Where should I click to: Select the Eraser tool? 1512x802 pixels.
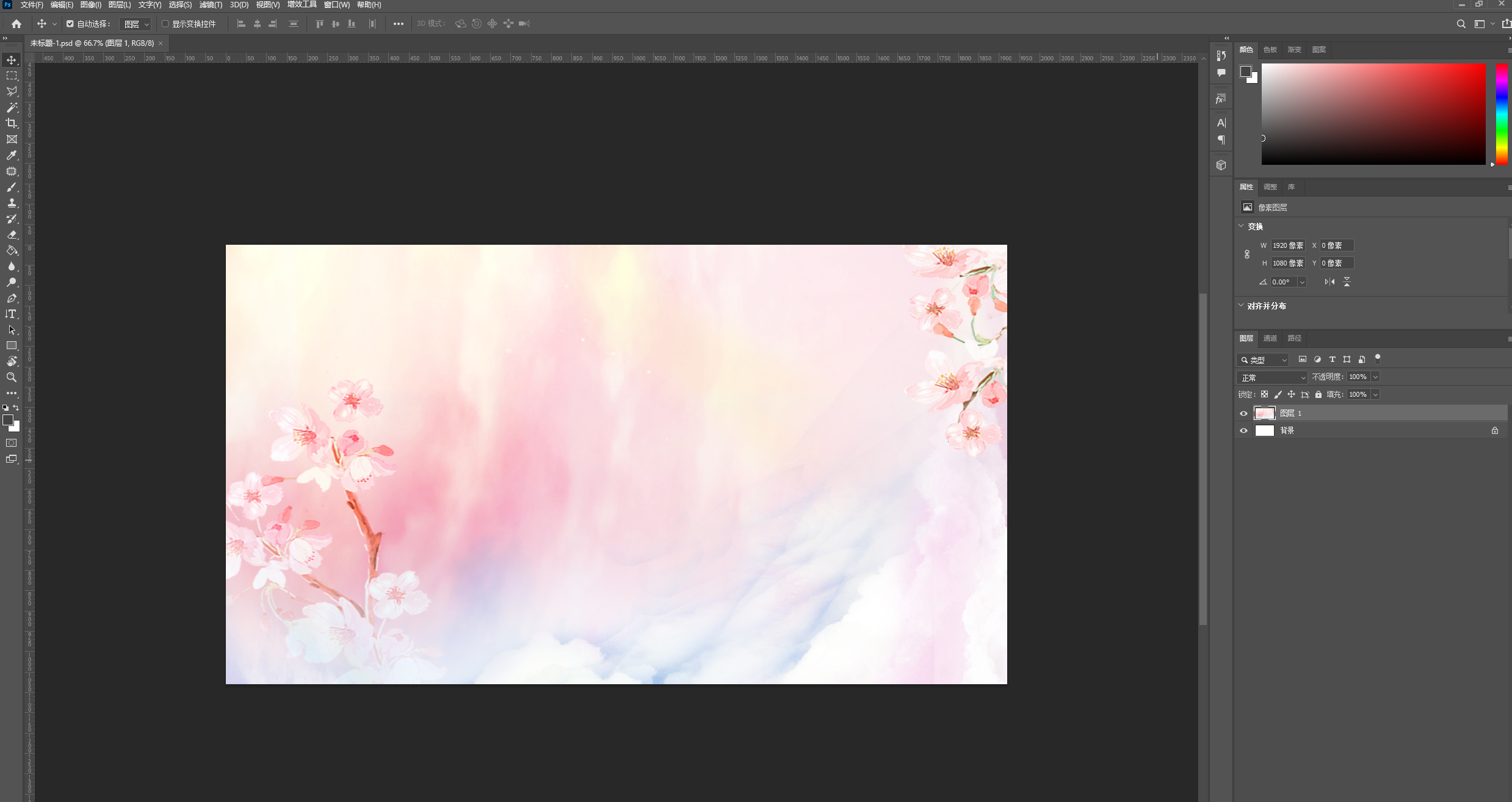coord(12,234)
